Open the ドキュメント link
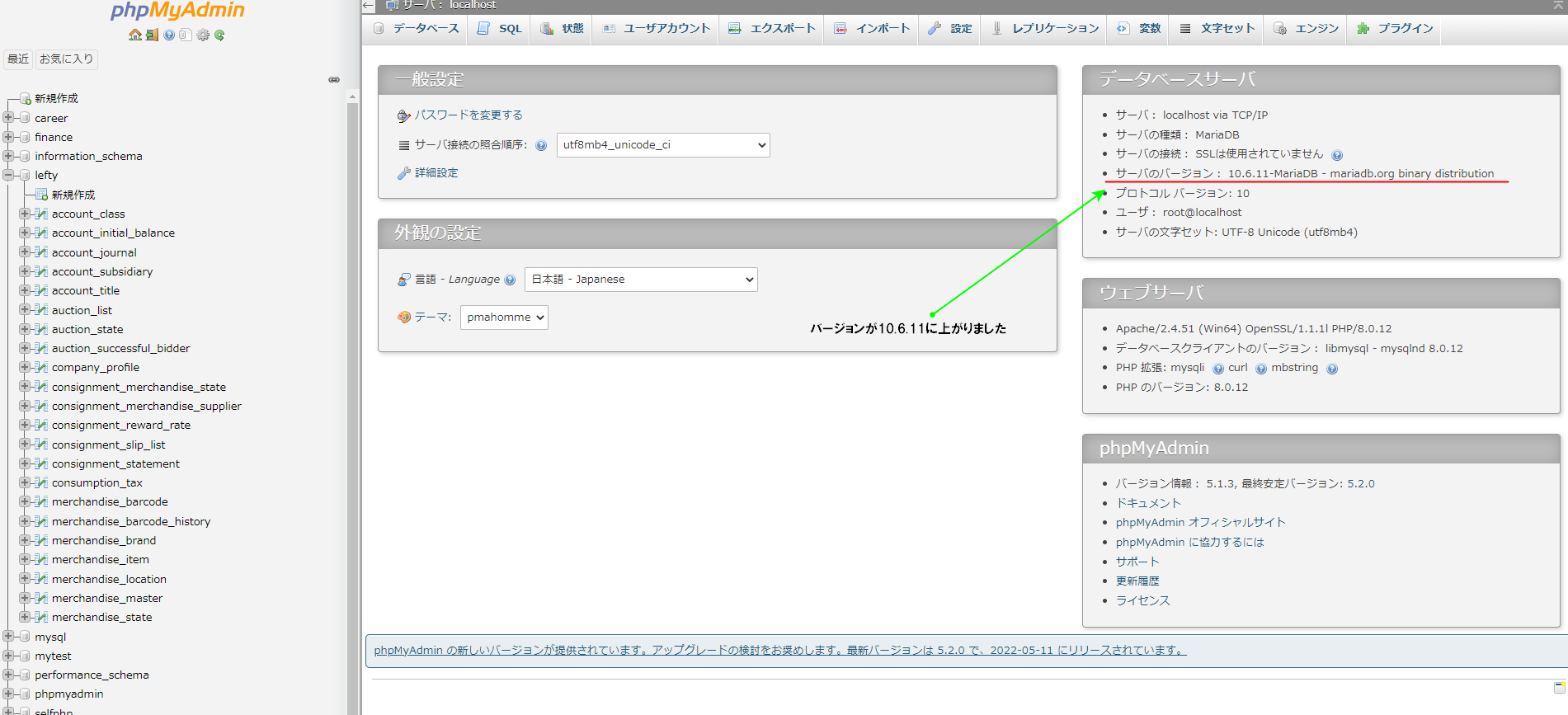 pyautogui.click(x=1148, y=503)
